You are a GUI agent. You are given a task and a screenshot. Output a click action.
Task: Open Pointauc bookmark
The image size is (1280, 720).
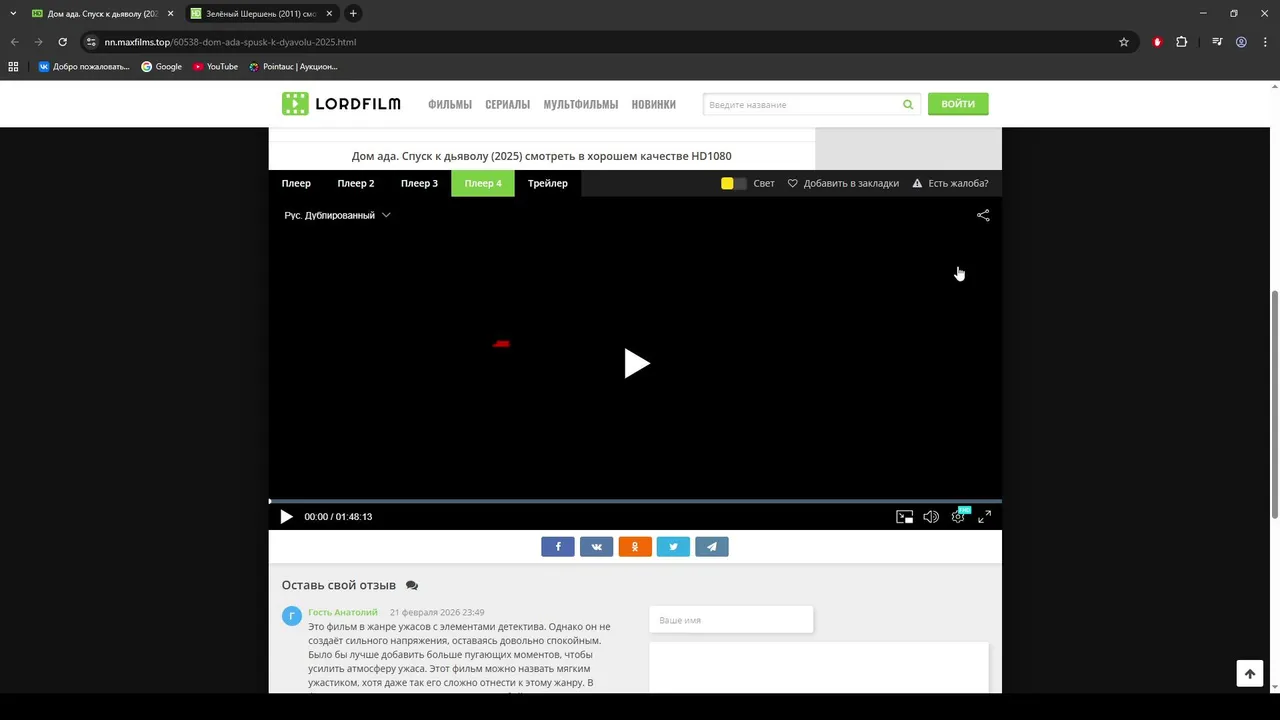coord(294,67)
